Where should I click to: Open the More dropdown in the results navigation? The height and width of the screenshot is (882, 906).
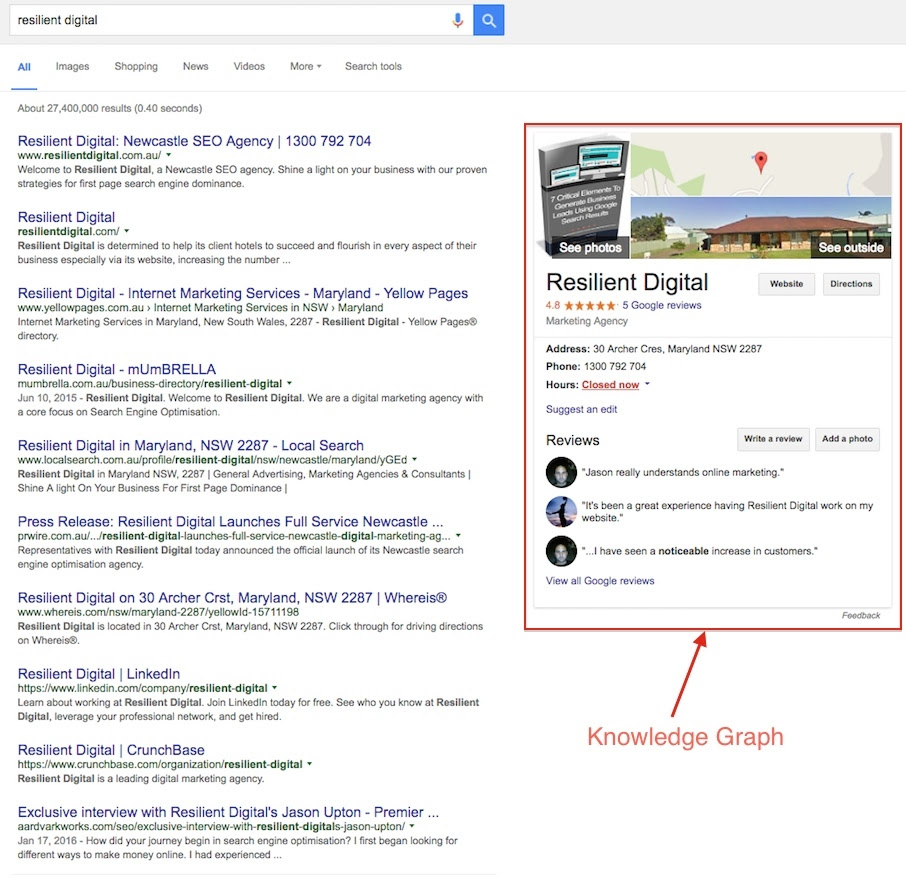coord(304,66)
